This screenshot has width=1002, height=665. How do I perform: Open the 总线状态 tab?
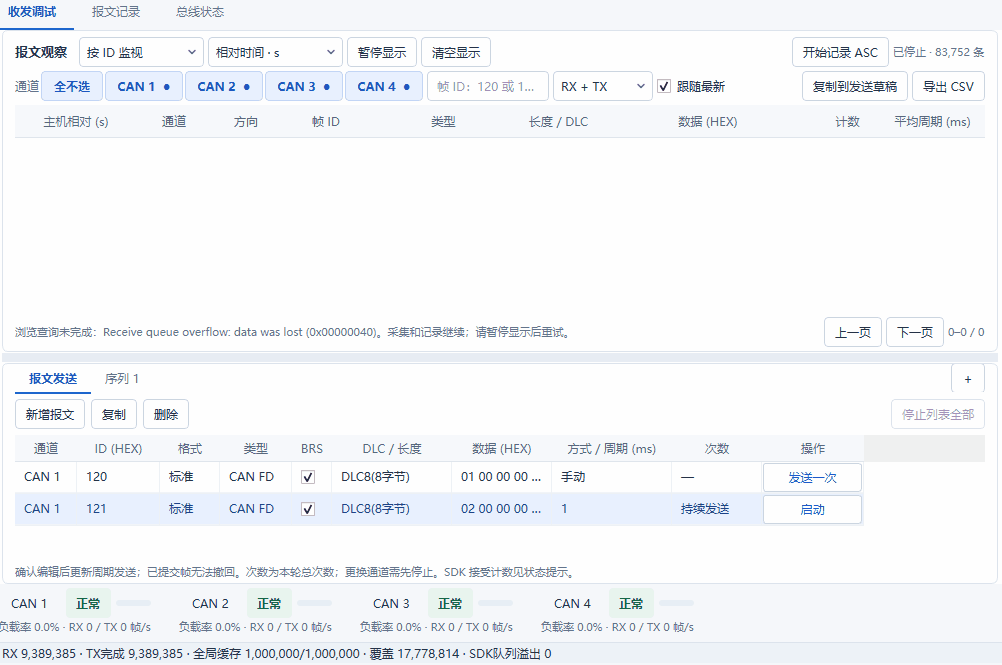(200, 12)
